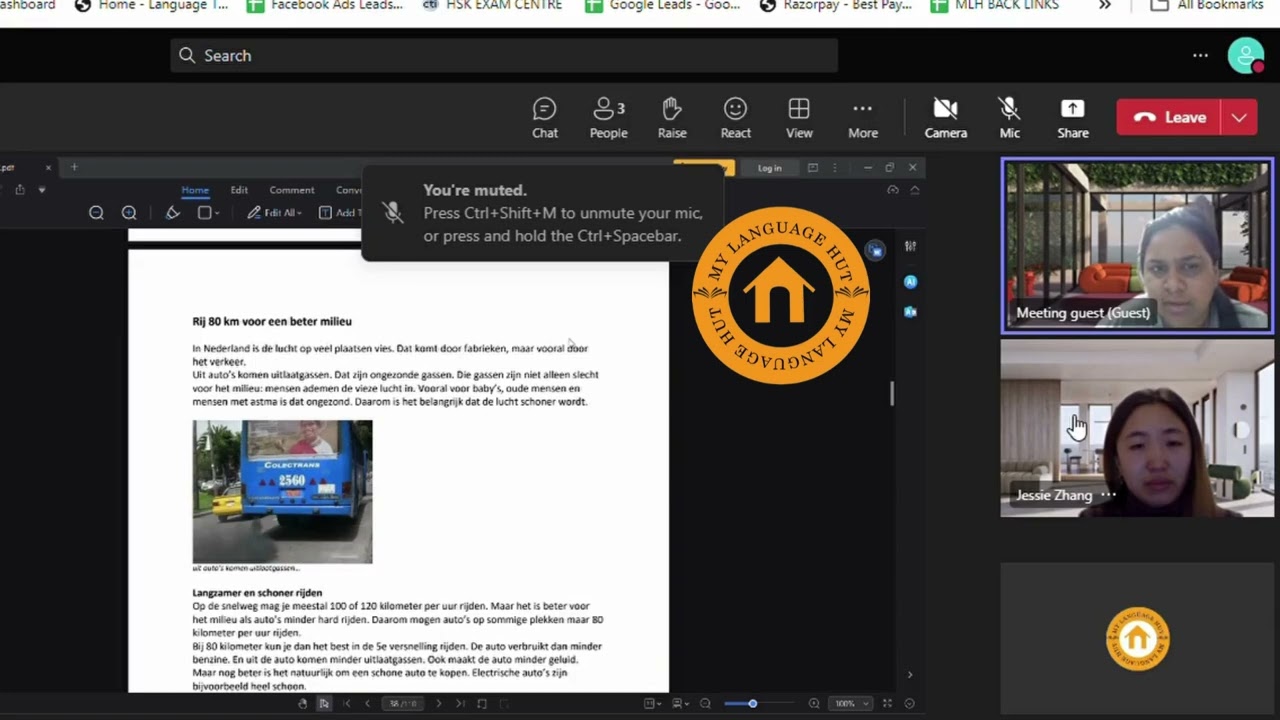
Task: Select the hand tool in status bar
Action: [x=302, y=704]
